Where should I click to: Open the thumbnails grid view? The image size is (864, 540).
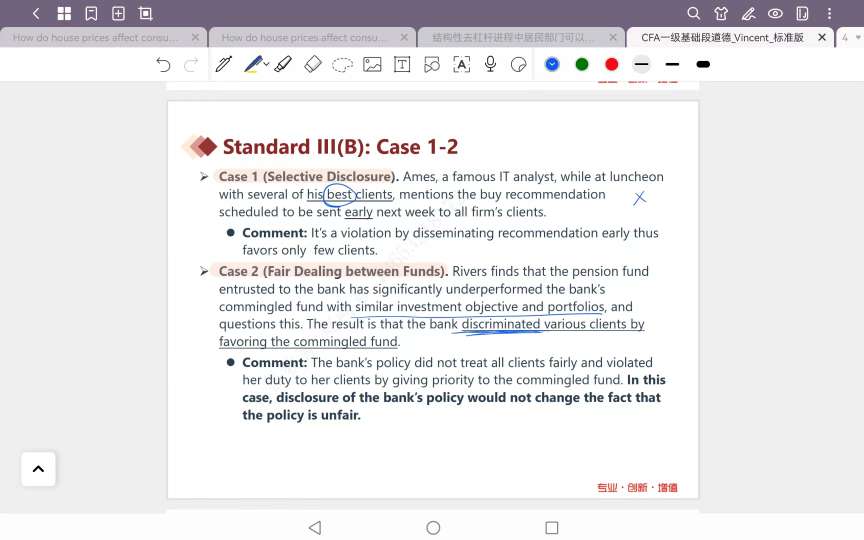point(64,13)
